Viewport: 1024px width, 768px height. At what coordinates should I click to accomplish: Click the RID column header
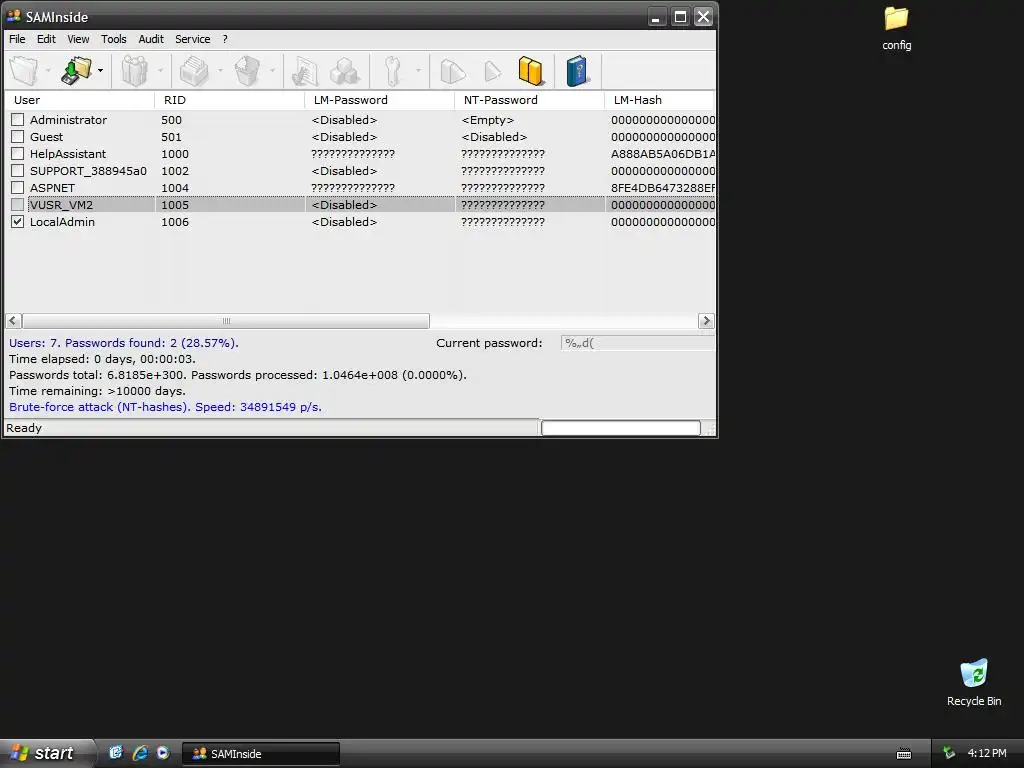click(x=229, y=100)
